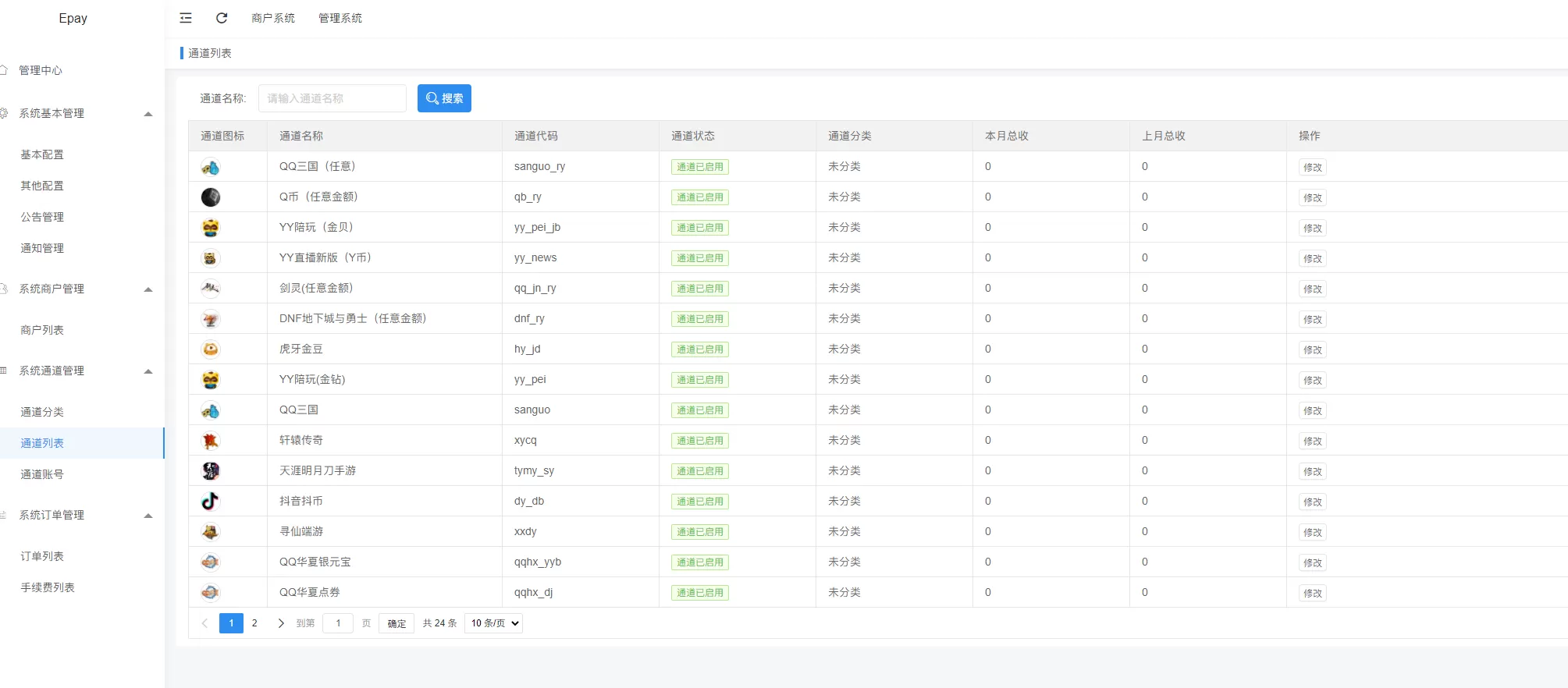
Task: Click the 通道名称 search input field
Action: (332, 98)
